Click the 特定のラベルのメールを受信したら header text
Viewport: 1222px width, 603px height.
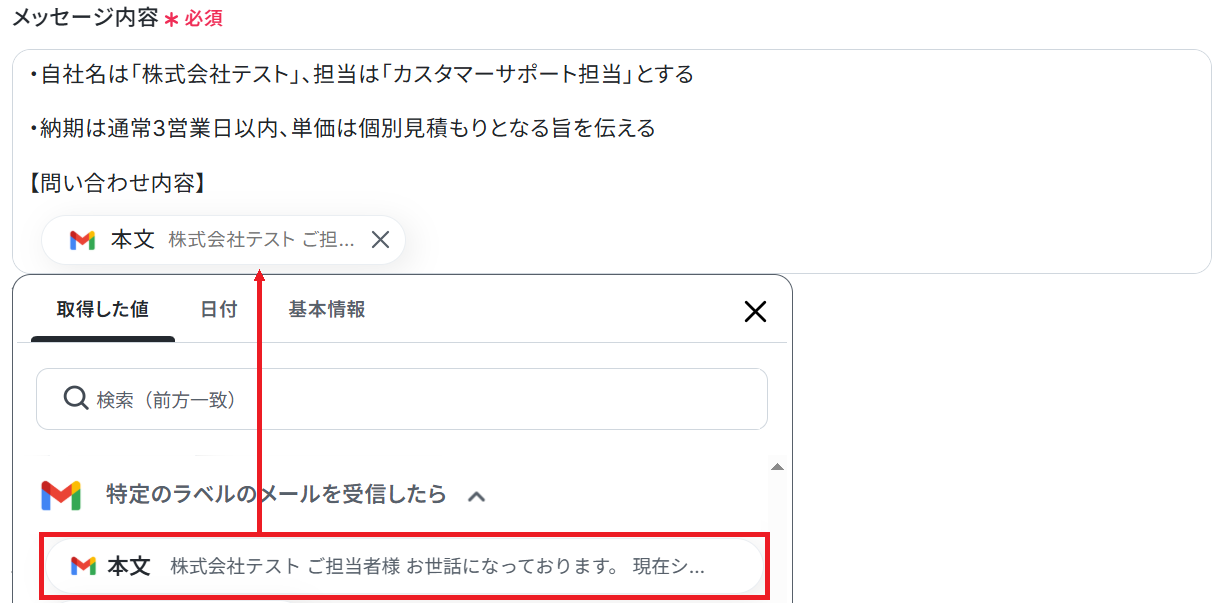[276, 495]
